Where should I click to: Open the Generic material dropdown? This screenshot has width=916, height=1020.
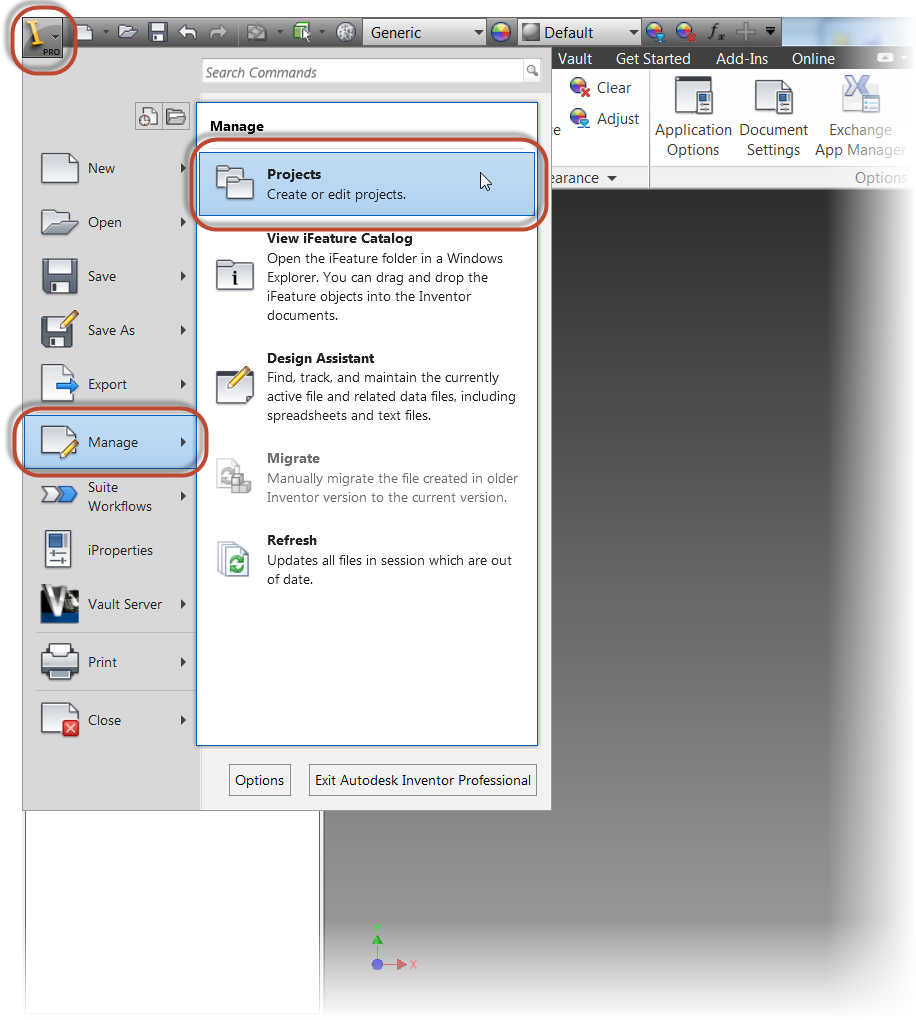(478, 32)
